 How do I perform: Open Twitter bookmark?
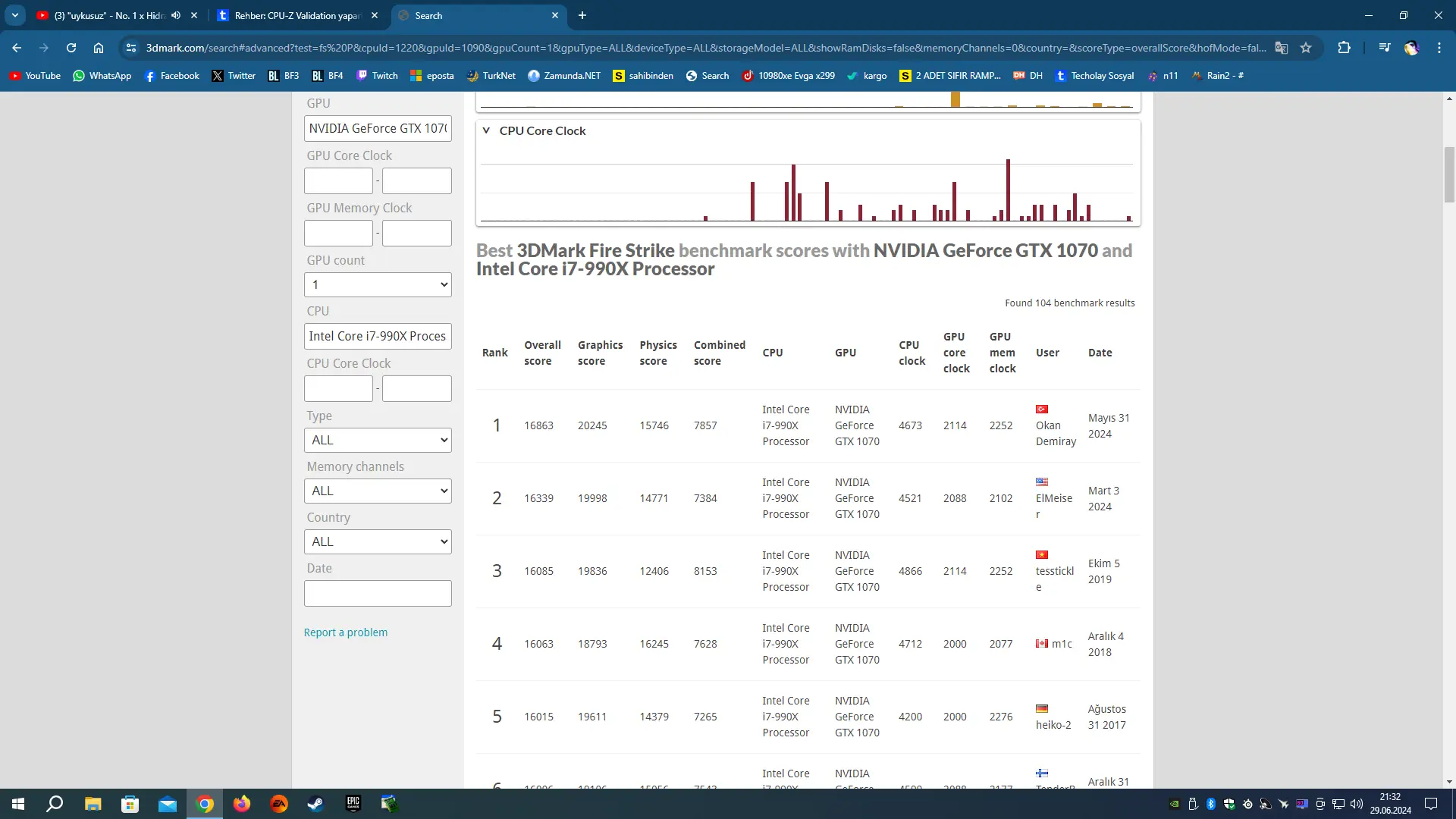click(x=234, y=76)
